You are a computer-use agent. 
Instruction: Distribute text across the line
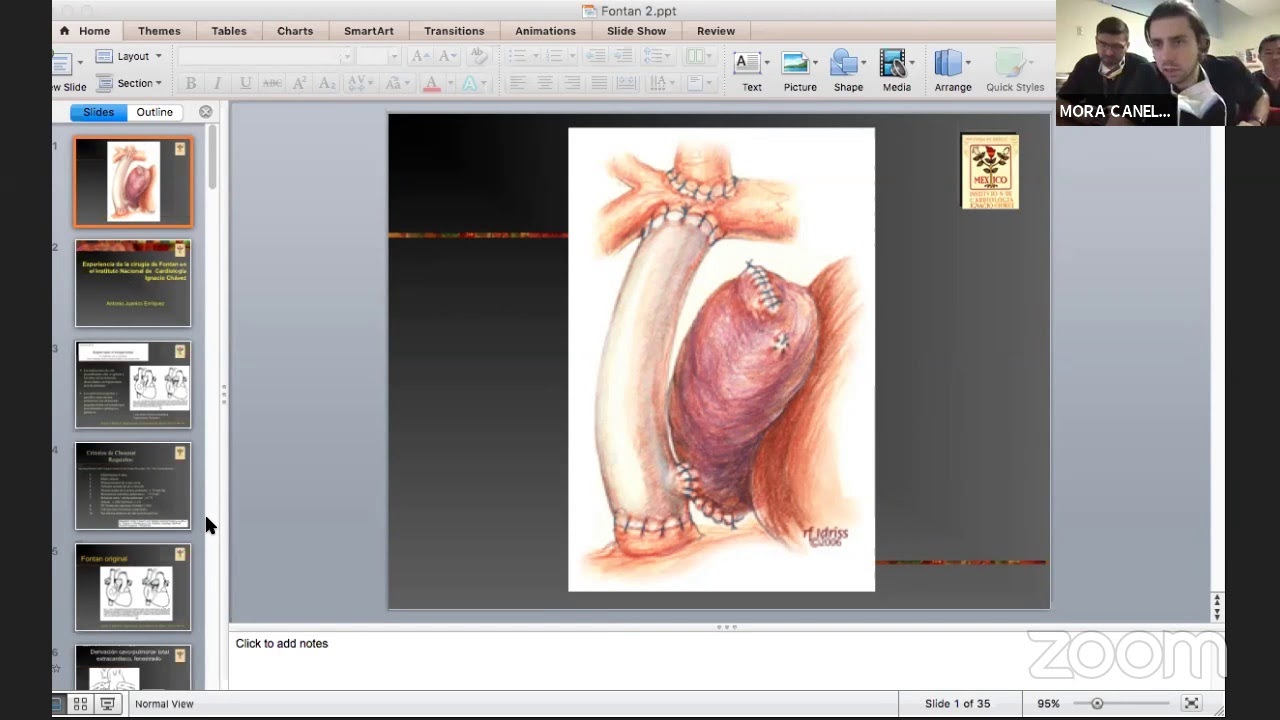coord(626,83)
